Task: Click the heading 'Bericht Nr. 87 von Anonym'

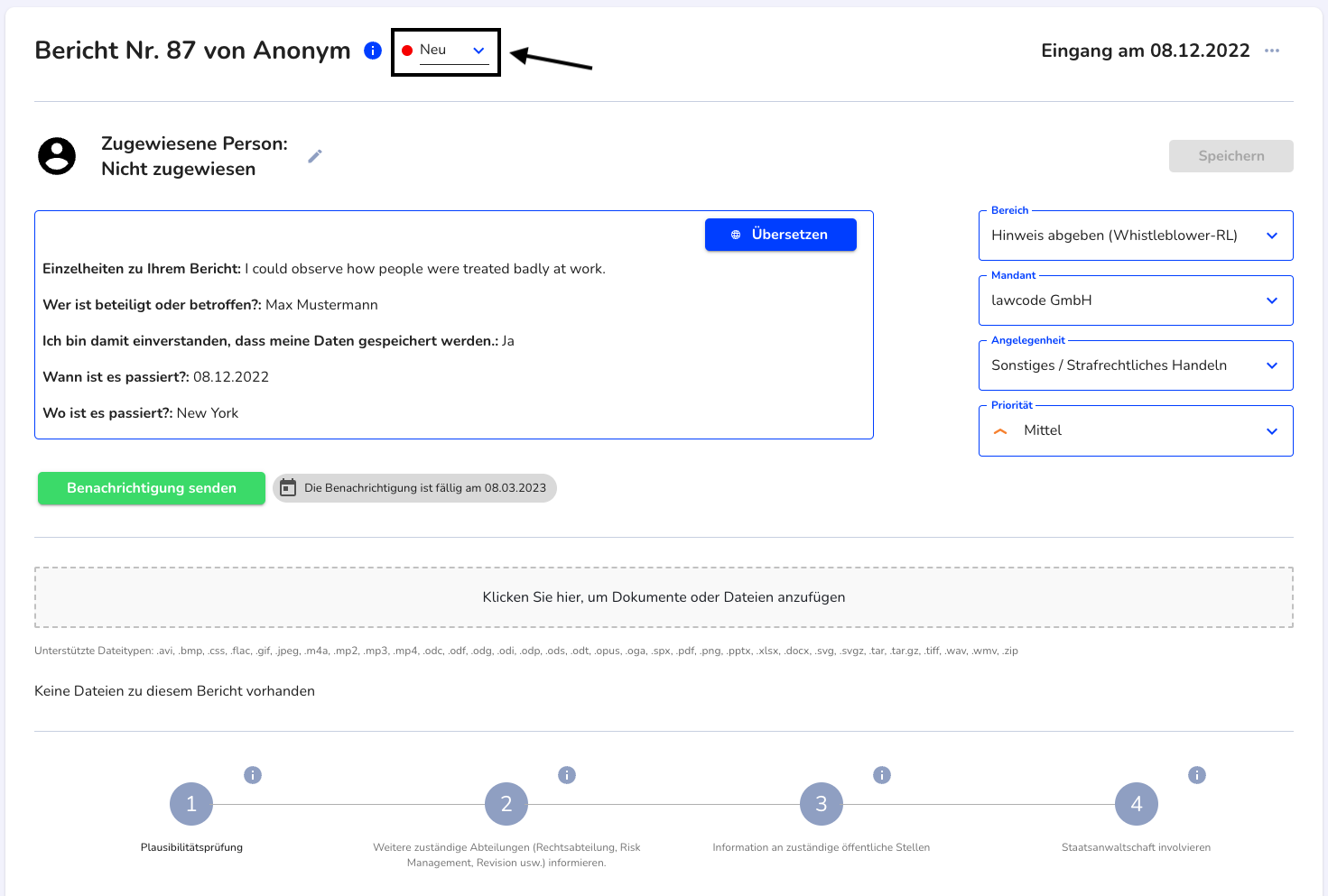Action: [192, 51]
